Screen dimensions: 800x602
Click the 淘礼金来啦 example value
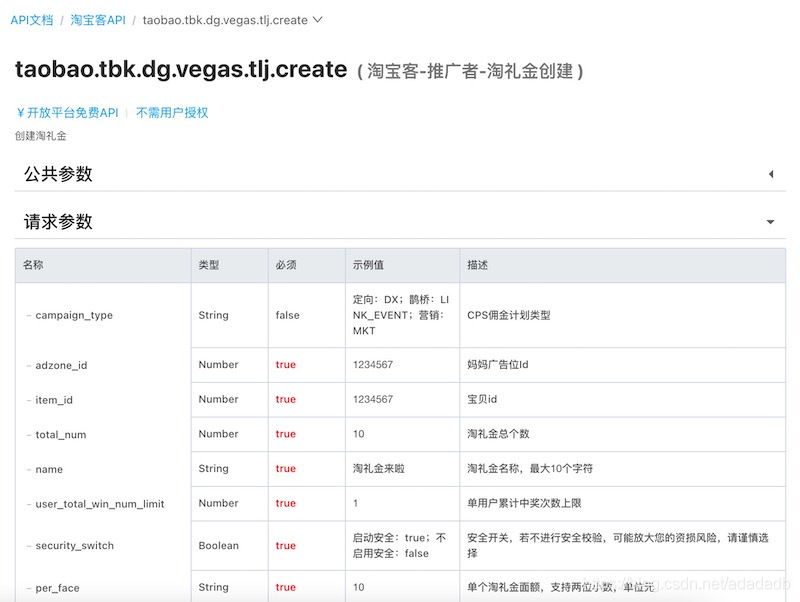[x=379, y=468]
